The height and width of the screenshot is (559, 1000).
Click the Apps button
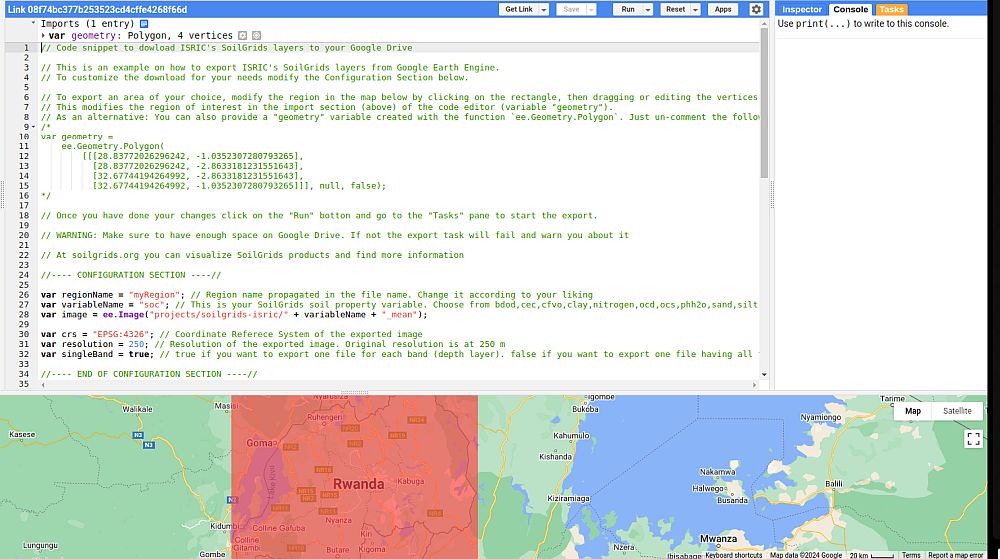pos(723,9)
